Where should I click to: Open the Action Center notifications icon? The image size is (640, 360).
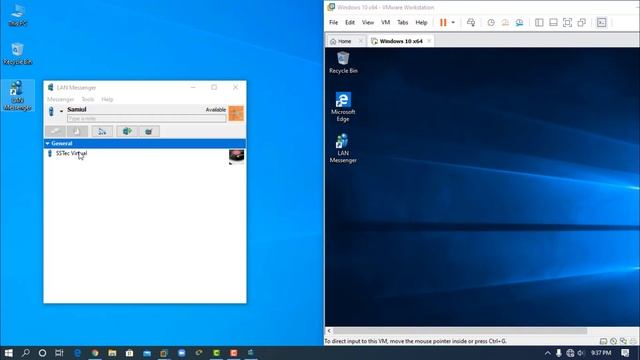pos(625,353)
